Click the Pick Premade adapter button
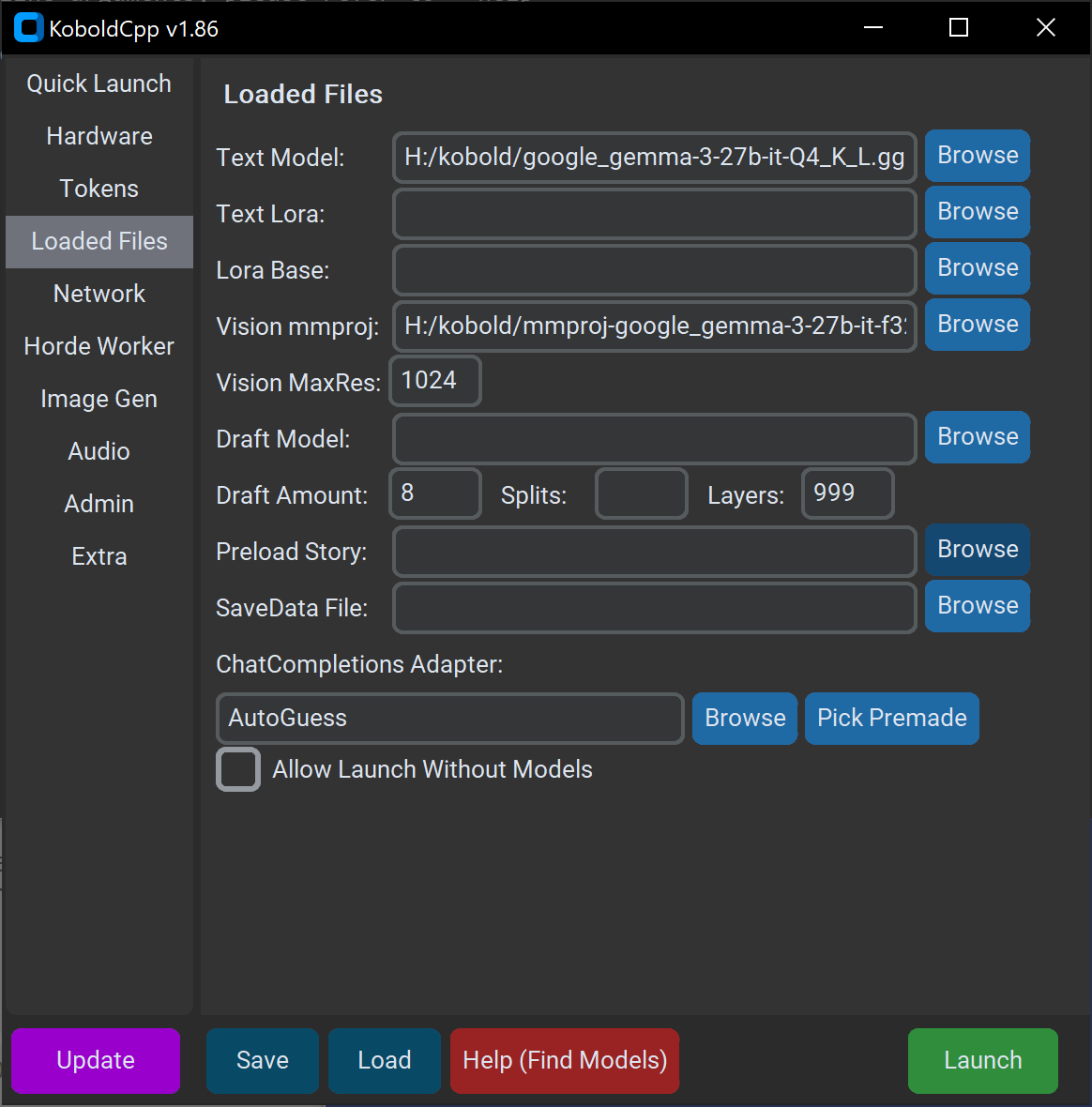The width and height of the screenshot is (1092, 1107). (x=891, y=718)
